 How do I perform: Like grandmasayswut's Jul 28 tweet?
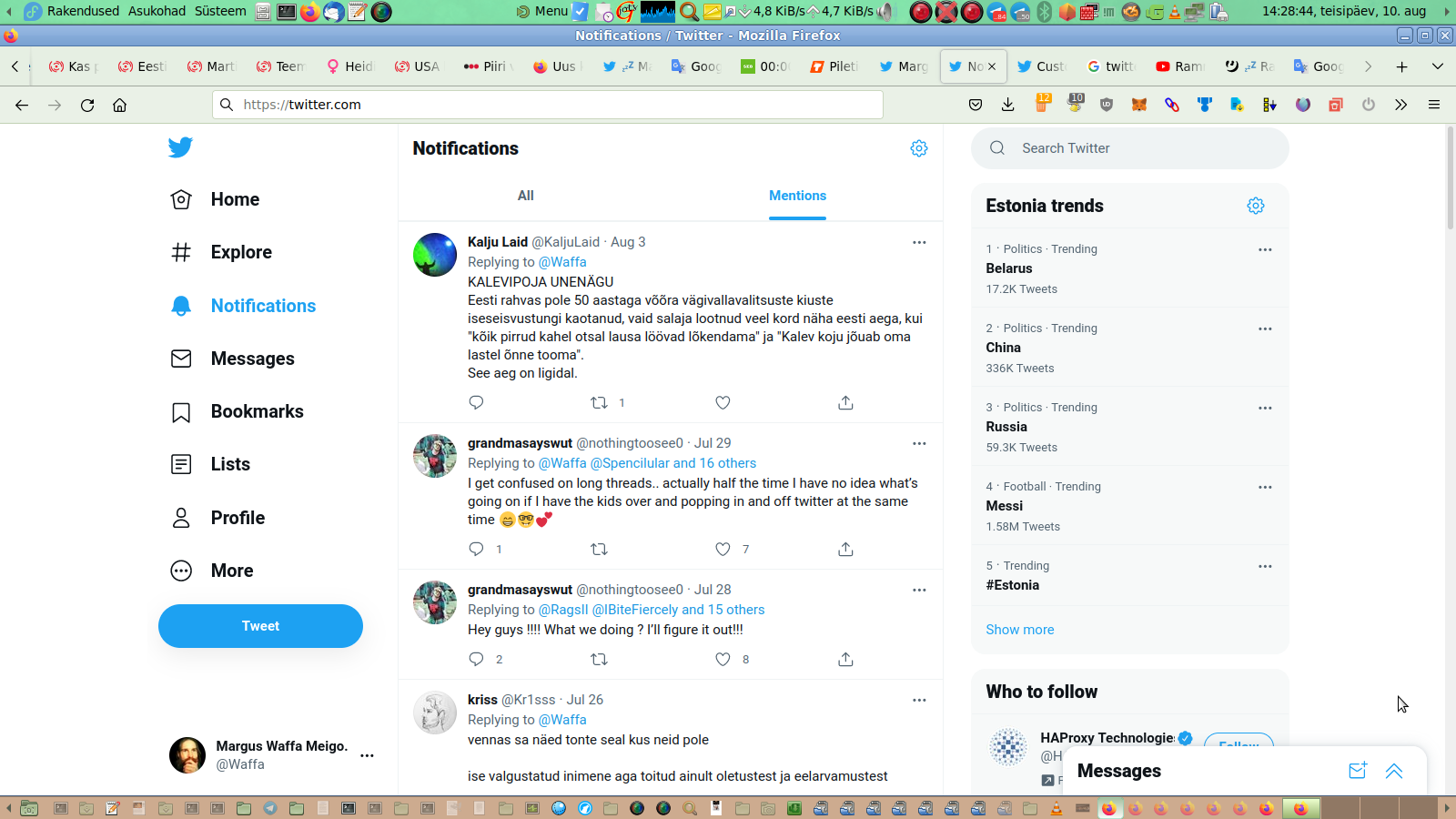click(723, 659)
